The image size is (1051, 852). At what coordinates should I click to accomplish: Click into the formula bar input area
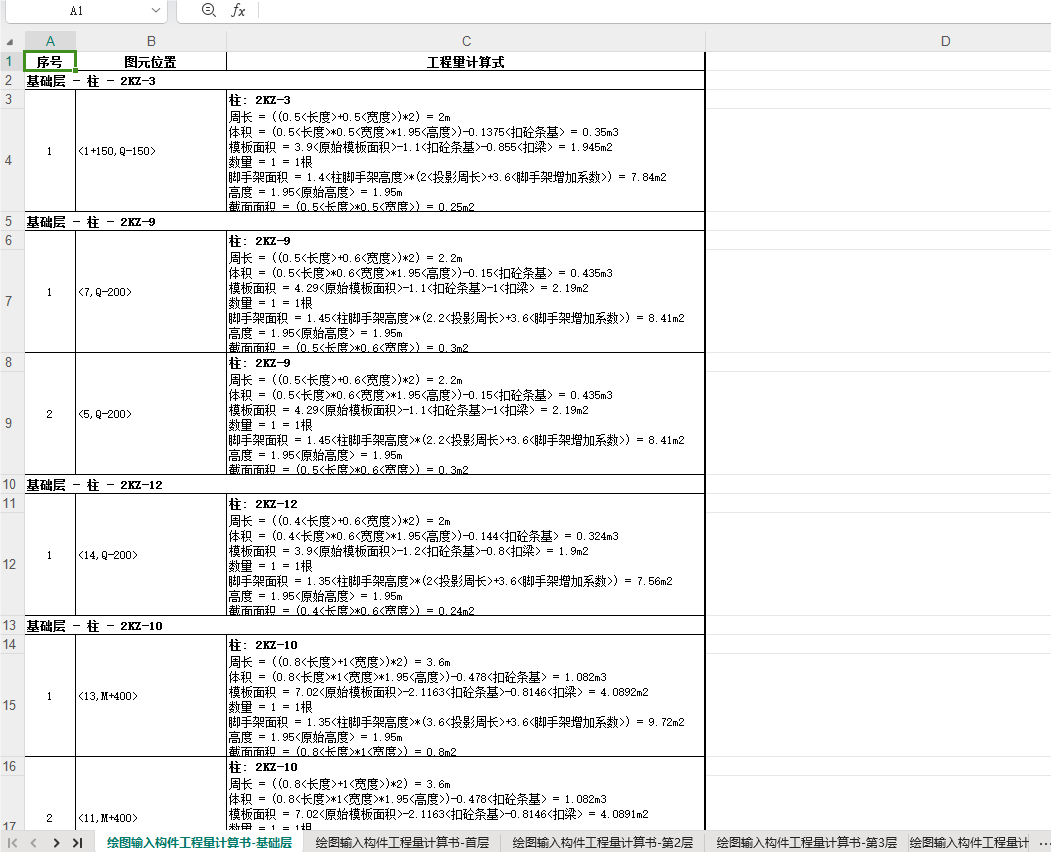click(x=654, y=10)
